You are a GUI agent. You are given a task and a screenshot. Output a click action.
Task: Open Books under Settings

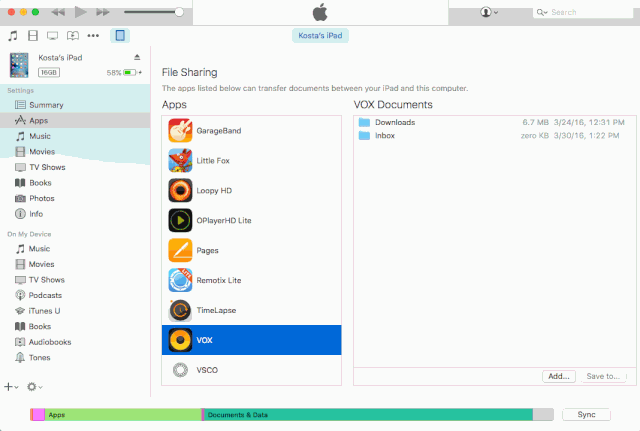(x=75, y=182)
